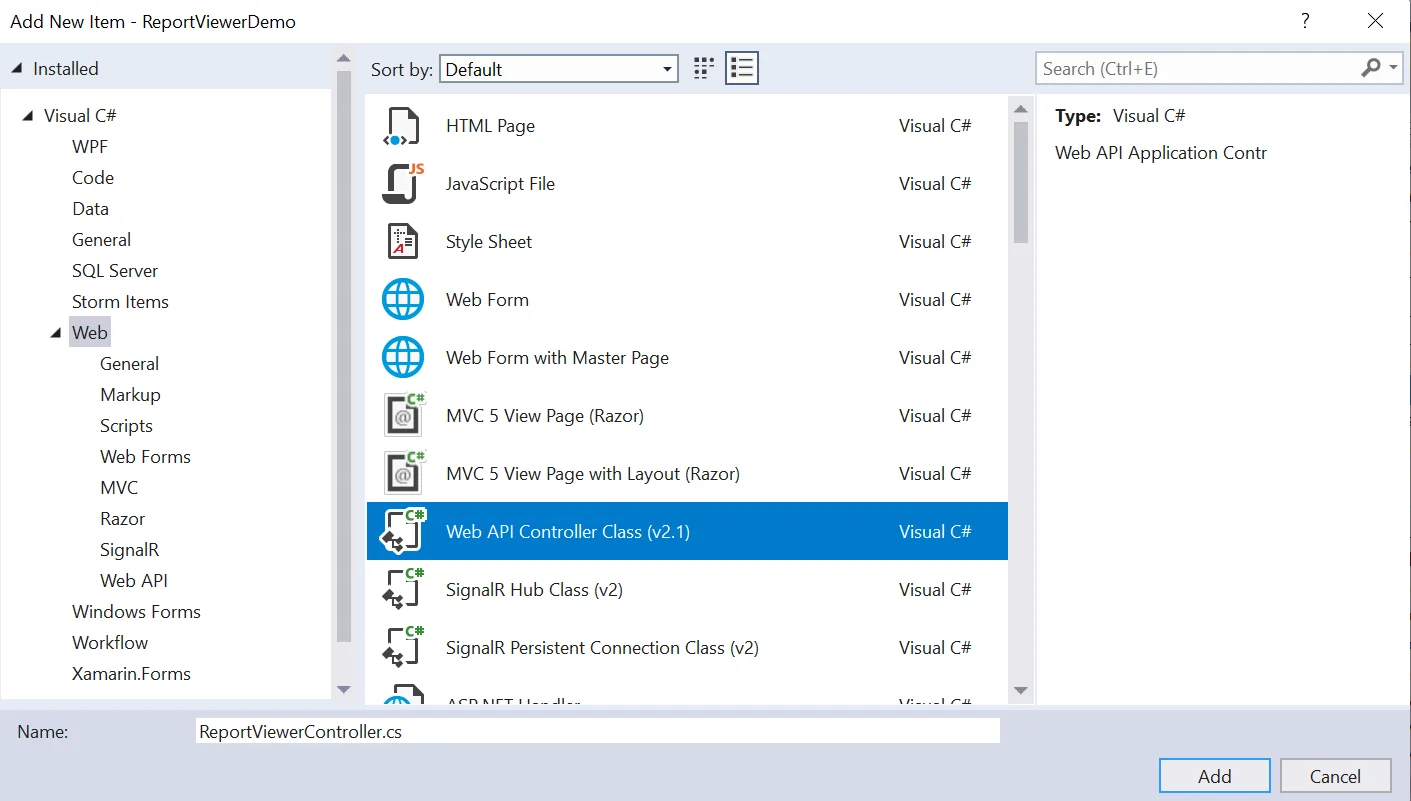Select the Razor subcategory
This screenshot has width=1411, height=801.
pos(122,519)
